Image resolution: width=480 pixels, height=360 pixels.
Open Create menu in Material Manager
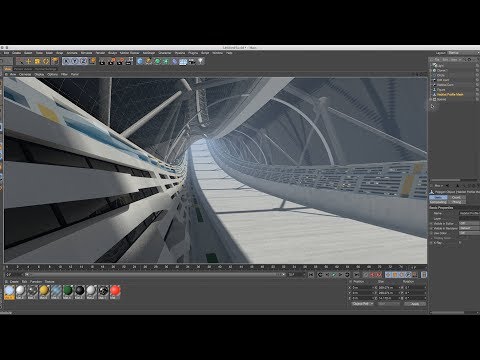pyautogui.click(x=14, y=282)
